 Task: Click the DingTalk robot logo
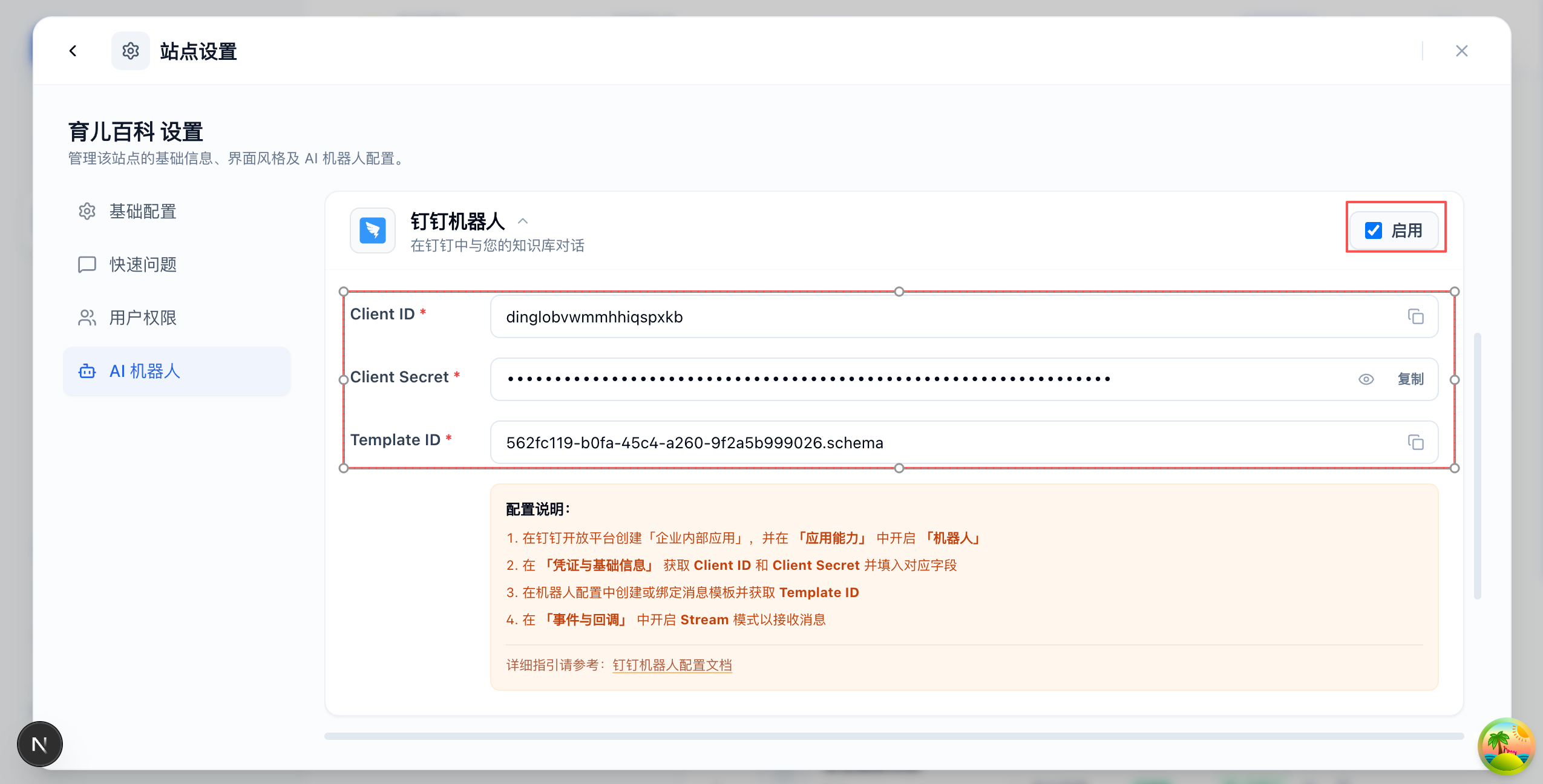click(372, 230)
